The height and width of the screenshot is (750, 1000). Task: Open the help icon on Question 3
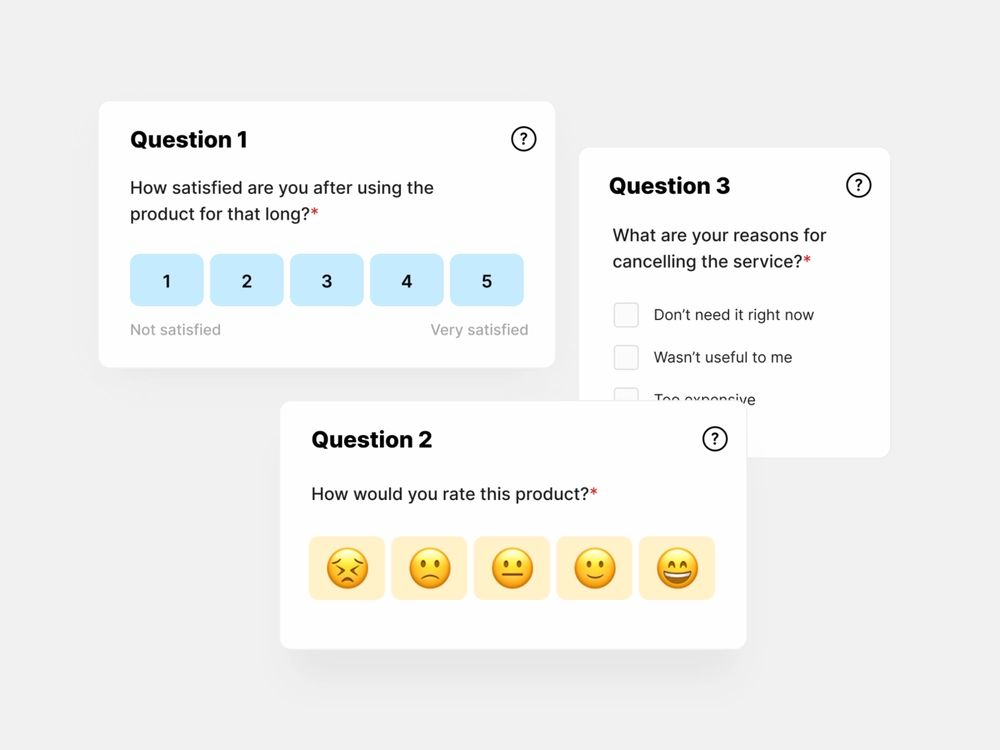(x=858, y=186)
